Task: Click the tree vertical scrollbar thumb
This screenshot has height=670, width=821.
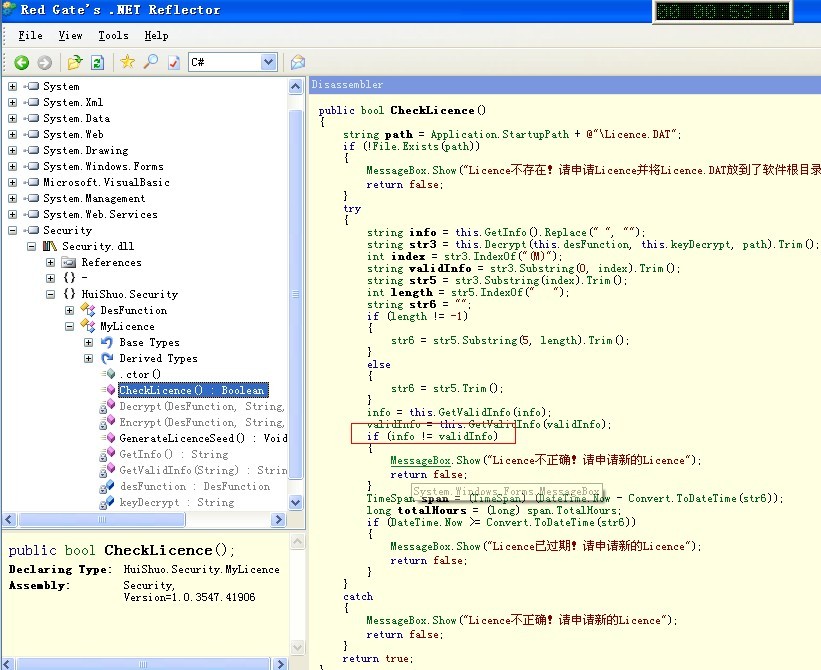Action: (296, 294)
